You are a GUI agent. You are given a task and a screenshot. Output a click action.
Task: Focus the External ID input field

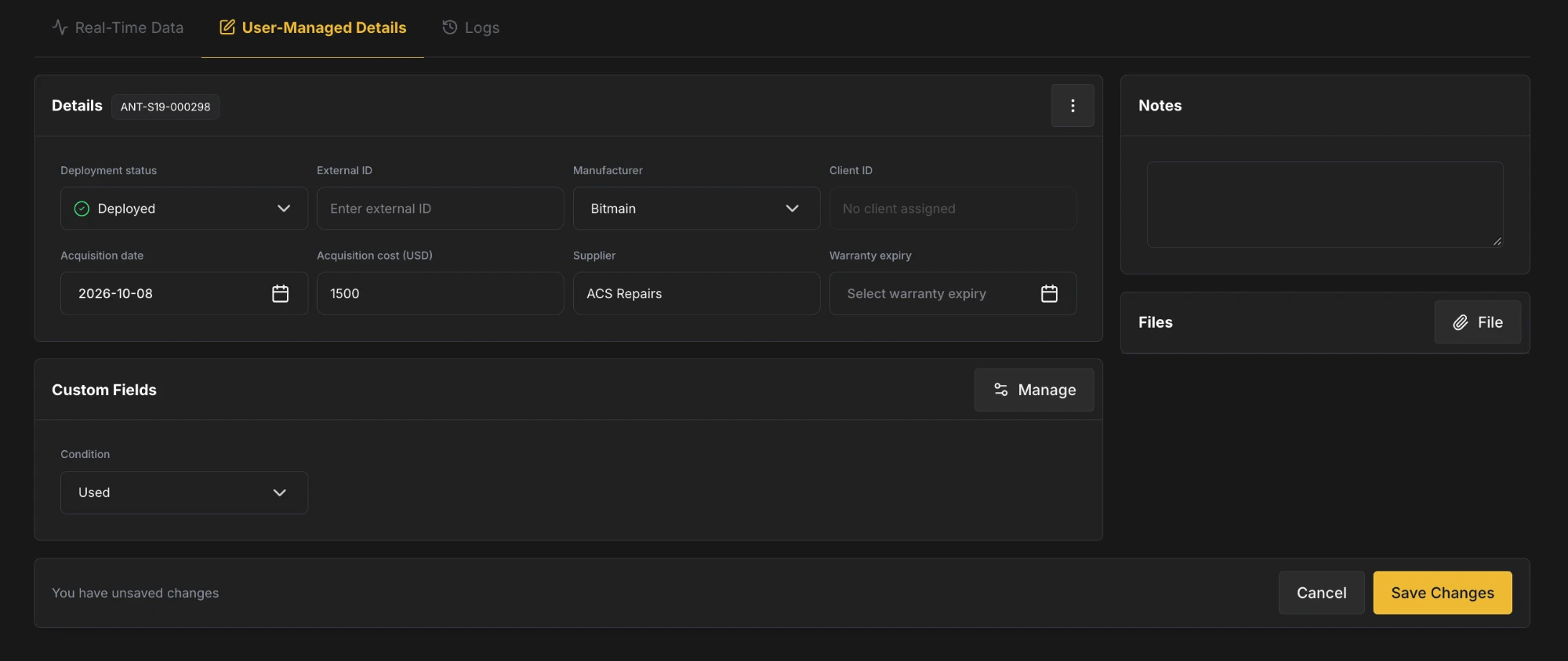pos(440,209)
